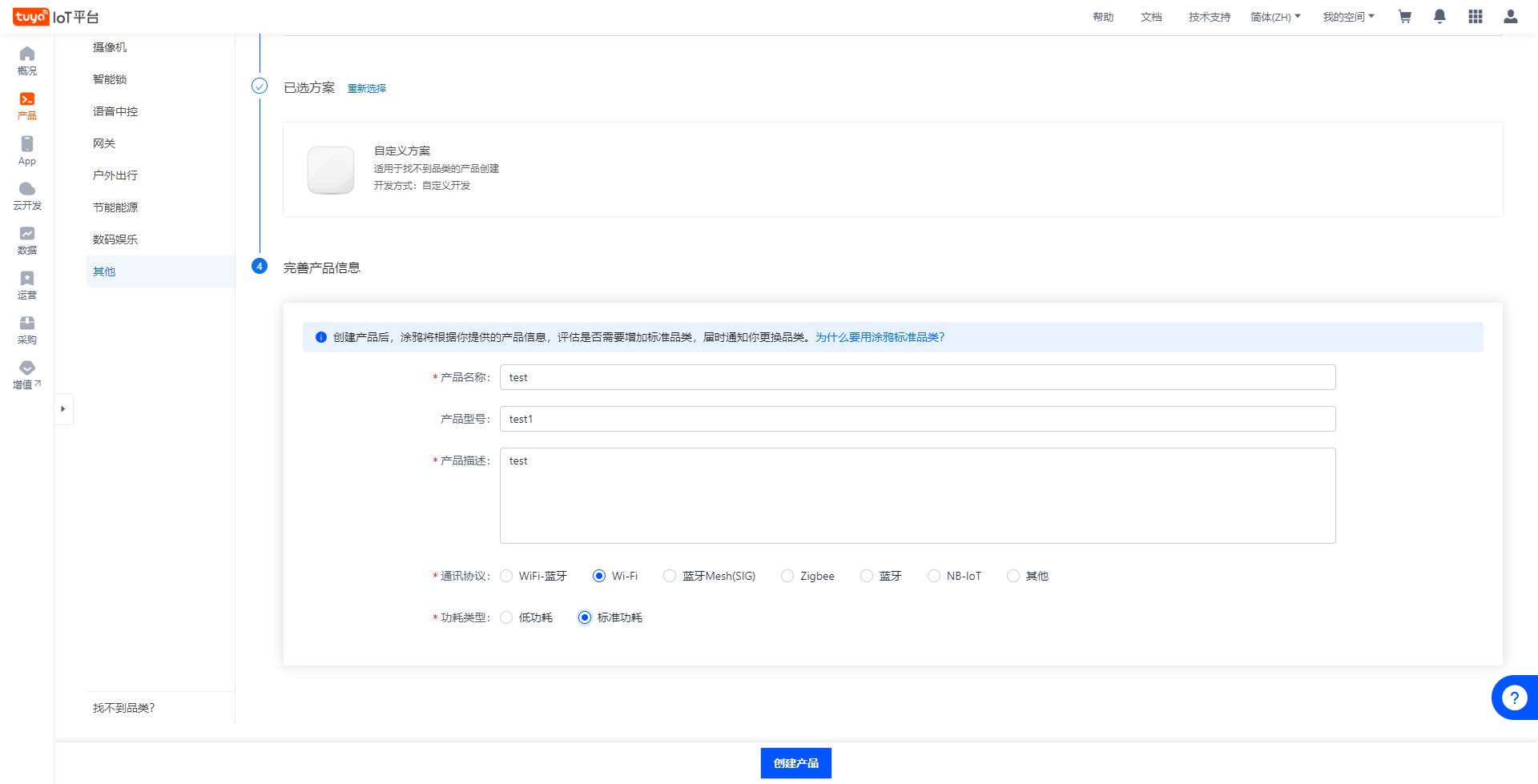Select the 蓝牙Mesh(SIG) protocol radio
Screen dimensions: 1538x784
click(x=670, y=576)
